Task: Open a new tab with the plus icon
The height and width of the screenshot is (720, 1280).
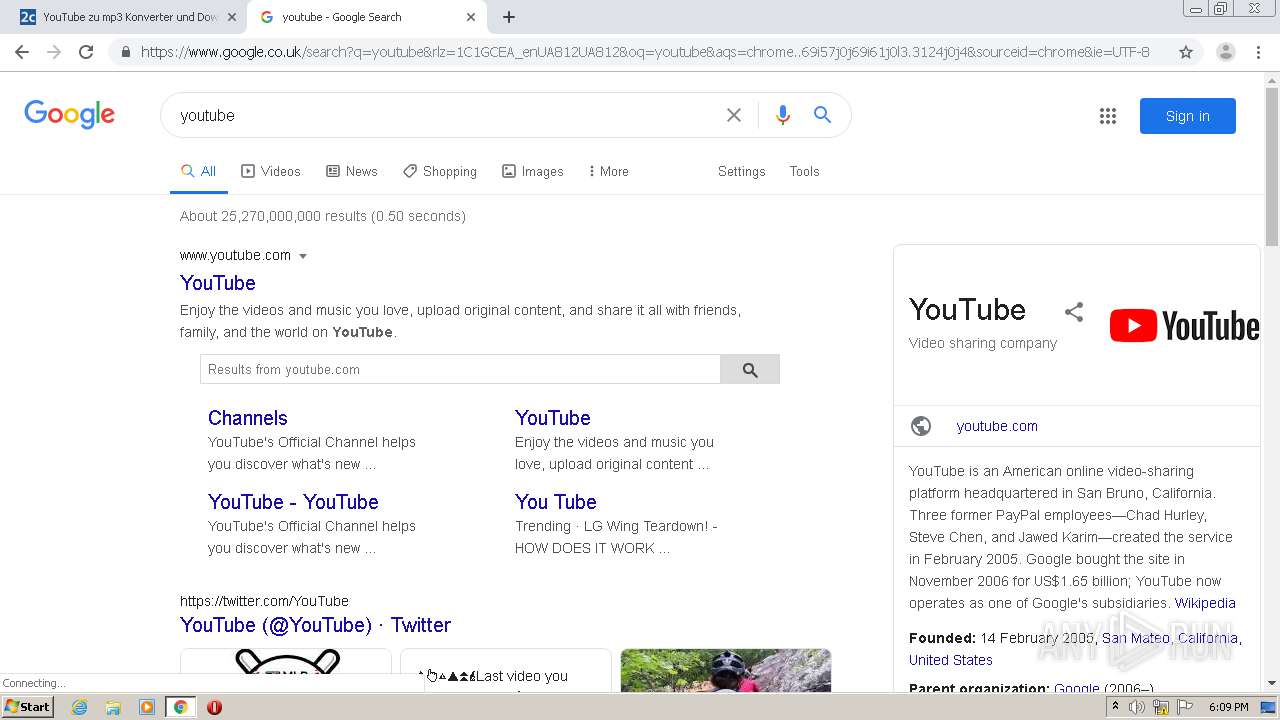Action: pos(509,17)
